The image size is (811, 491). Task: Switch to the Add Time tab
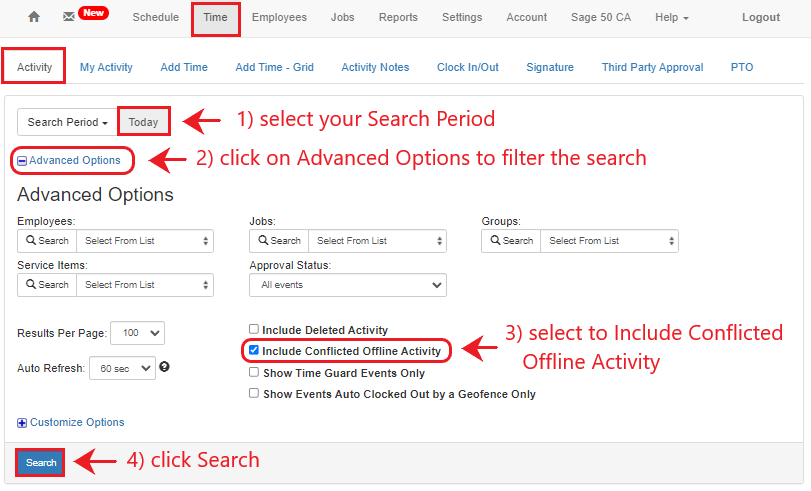(184, 67)
